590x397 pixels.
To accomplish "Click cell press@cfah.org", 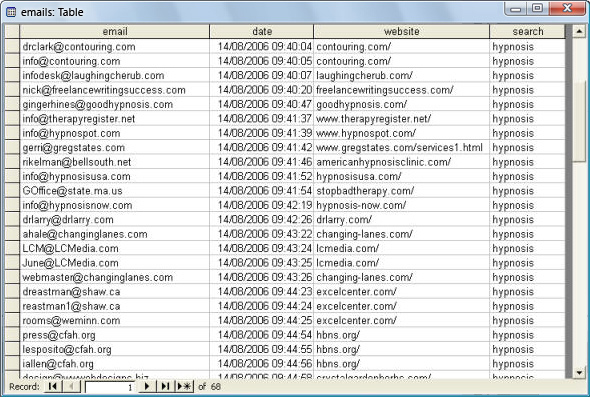I will click(x=114, y=335).
